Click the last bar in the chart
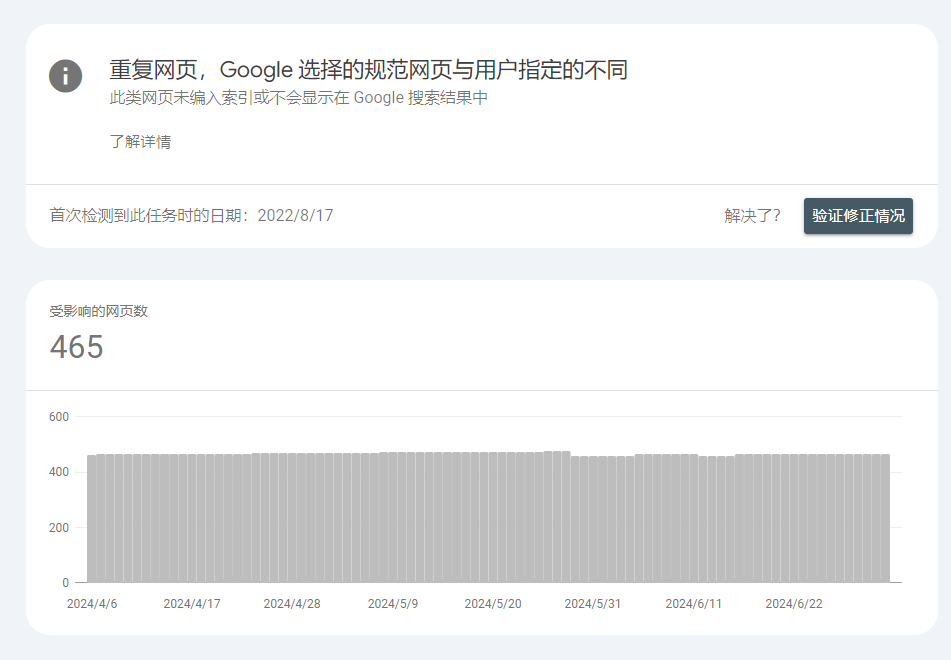 coord(885,519)
